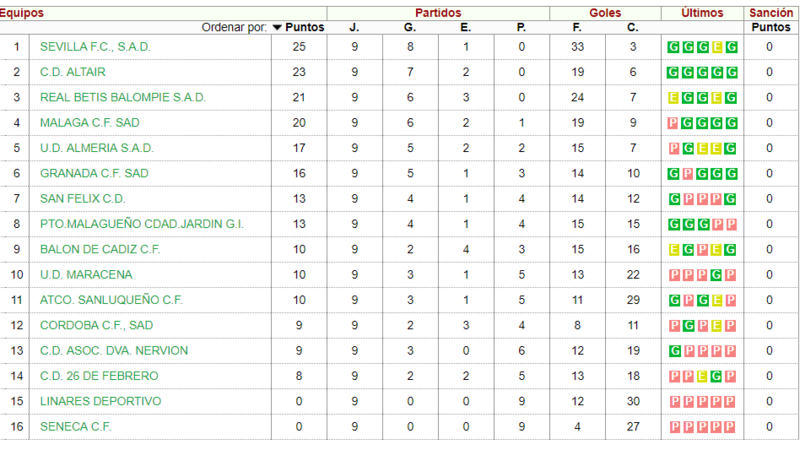Click Granada C.F.'s pink P loss badge

click(x=688, y=174)
